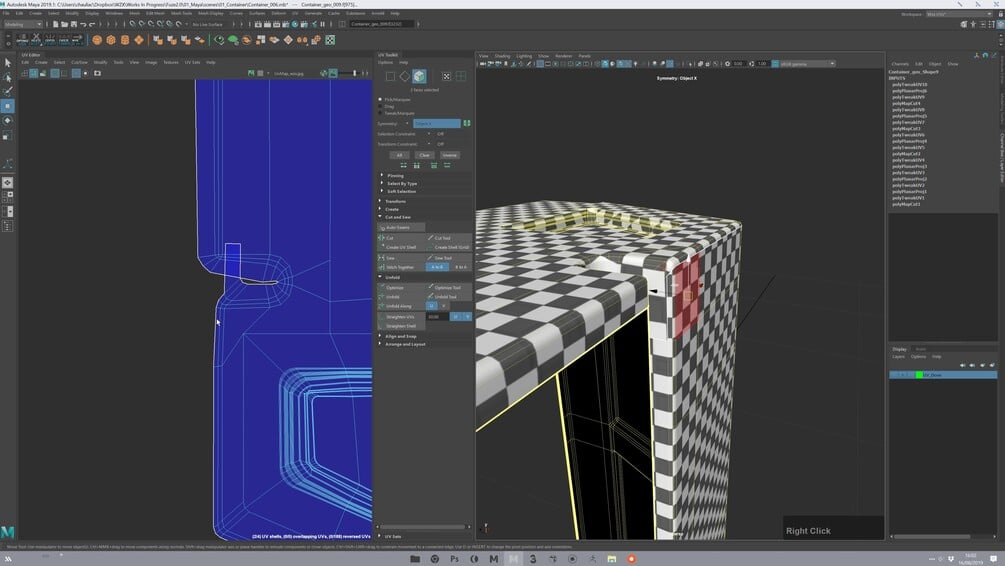Select the Sew Tool in UV Toolkit

point(449,258)
